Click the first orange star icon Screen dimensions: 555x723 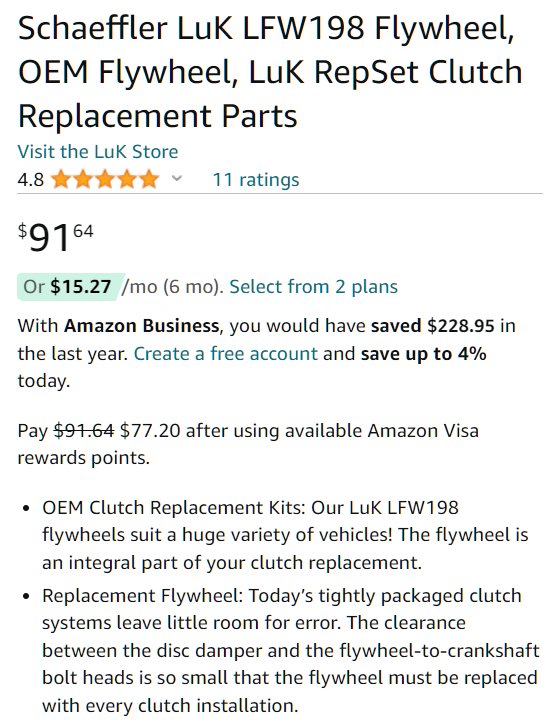coord(61,179)
